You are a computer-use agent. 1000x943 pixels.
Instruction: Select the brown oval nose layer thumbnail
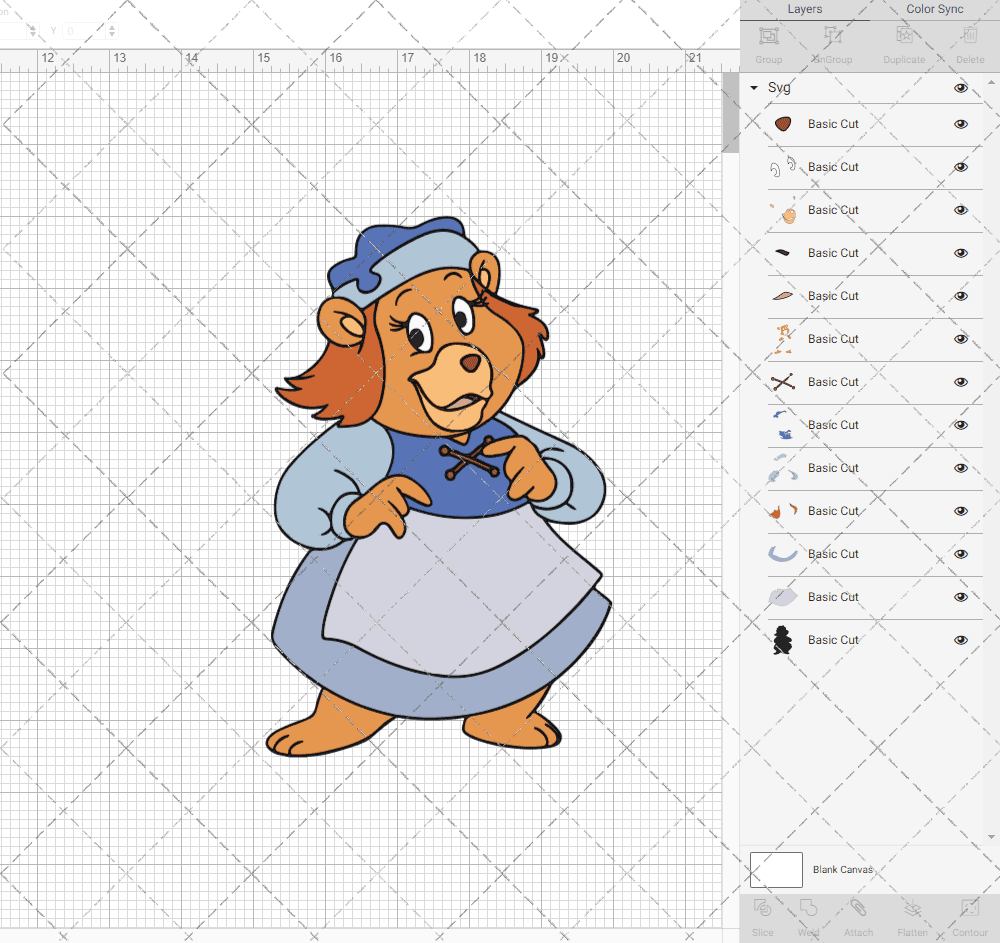(783, 124)
